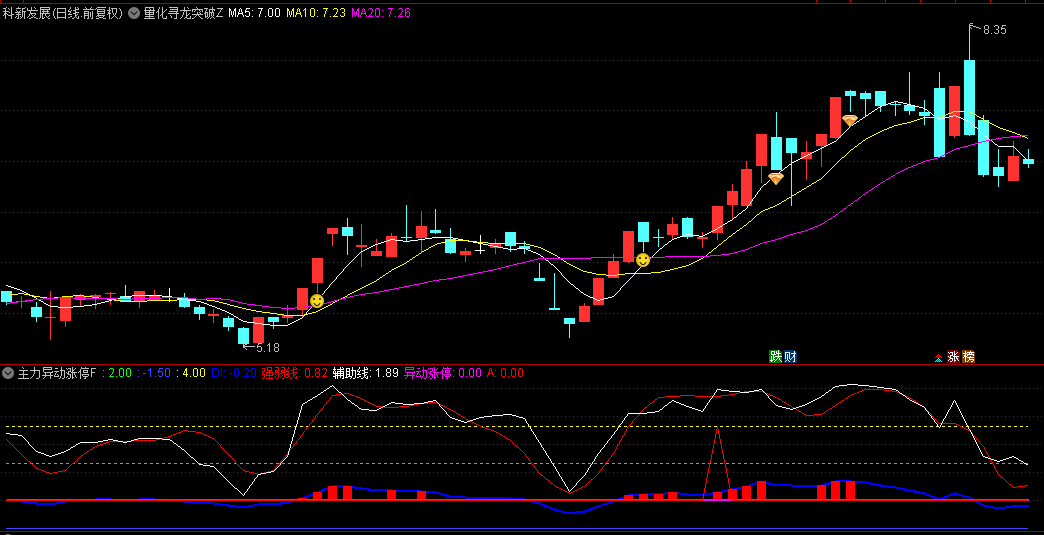Click the yellow 4.00 indicator value
Viewport: 1044px width, 535px height.
[x=194, y=373]
